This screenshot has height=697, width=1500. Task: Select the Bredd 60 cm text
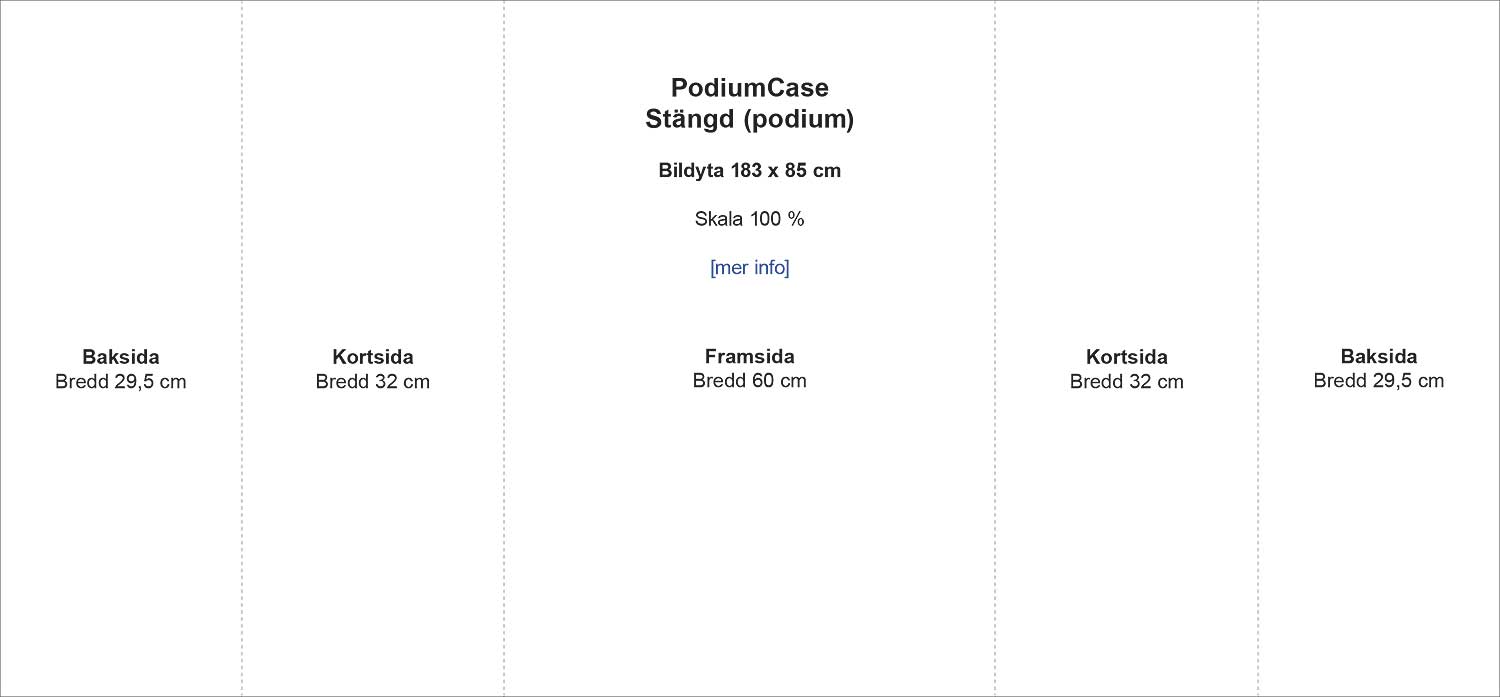coord(749,381)
